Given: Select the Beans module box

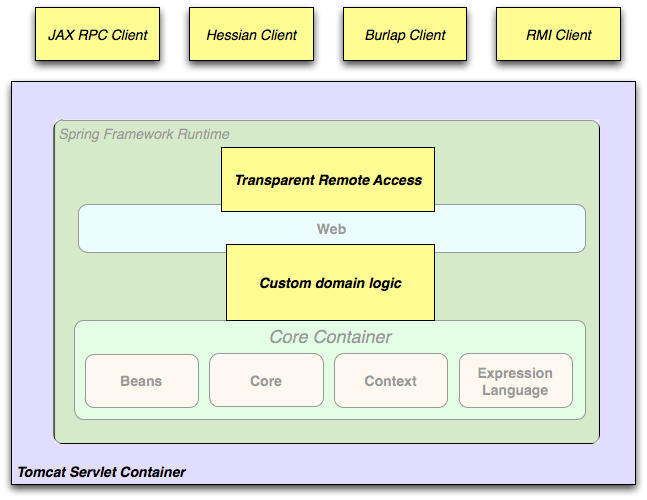Looking at the screenshot, I should [x=142, y=381].
